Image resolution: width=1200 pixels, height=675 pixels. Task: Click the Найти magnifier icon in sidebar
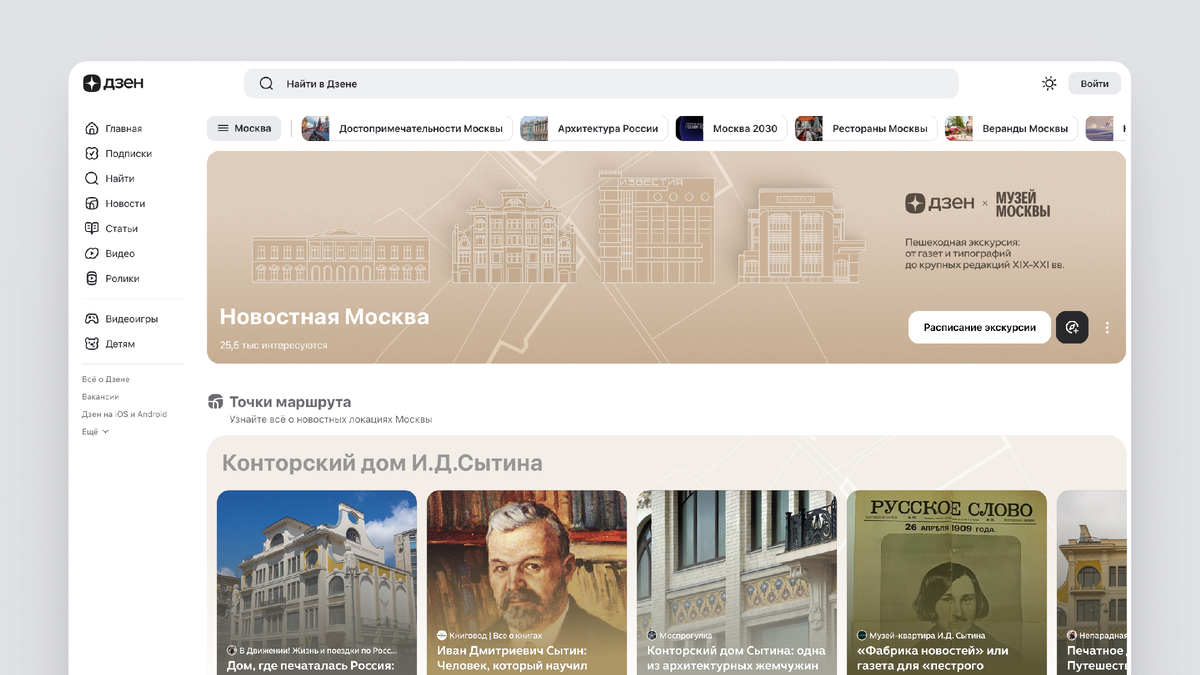[91, 178]
